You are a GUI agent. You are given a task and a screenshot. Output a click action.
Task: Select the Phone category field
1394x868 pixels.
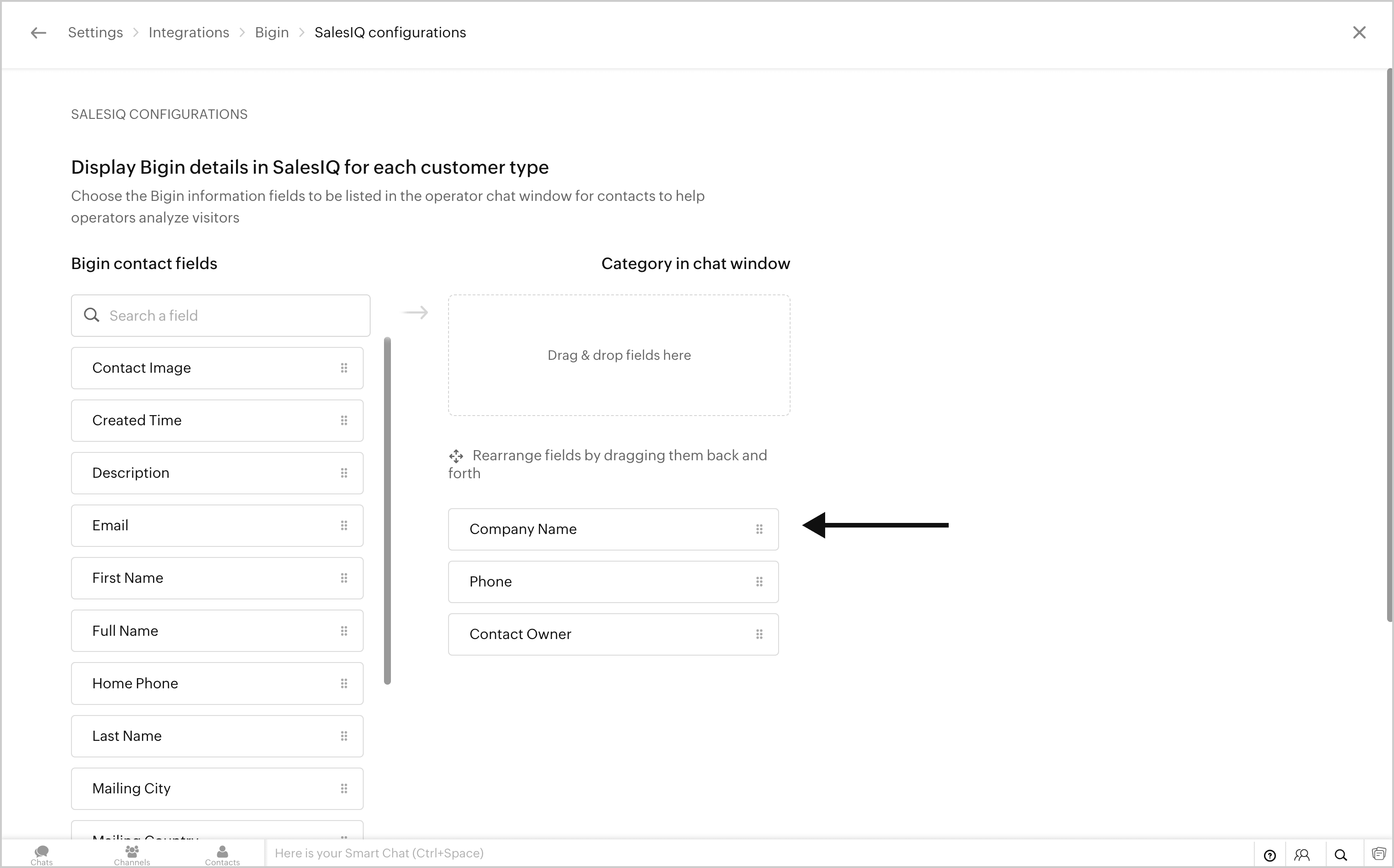pyautogui.click(x=614, y=582)
